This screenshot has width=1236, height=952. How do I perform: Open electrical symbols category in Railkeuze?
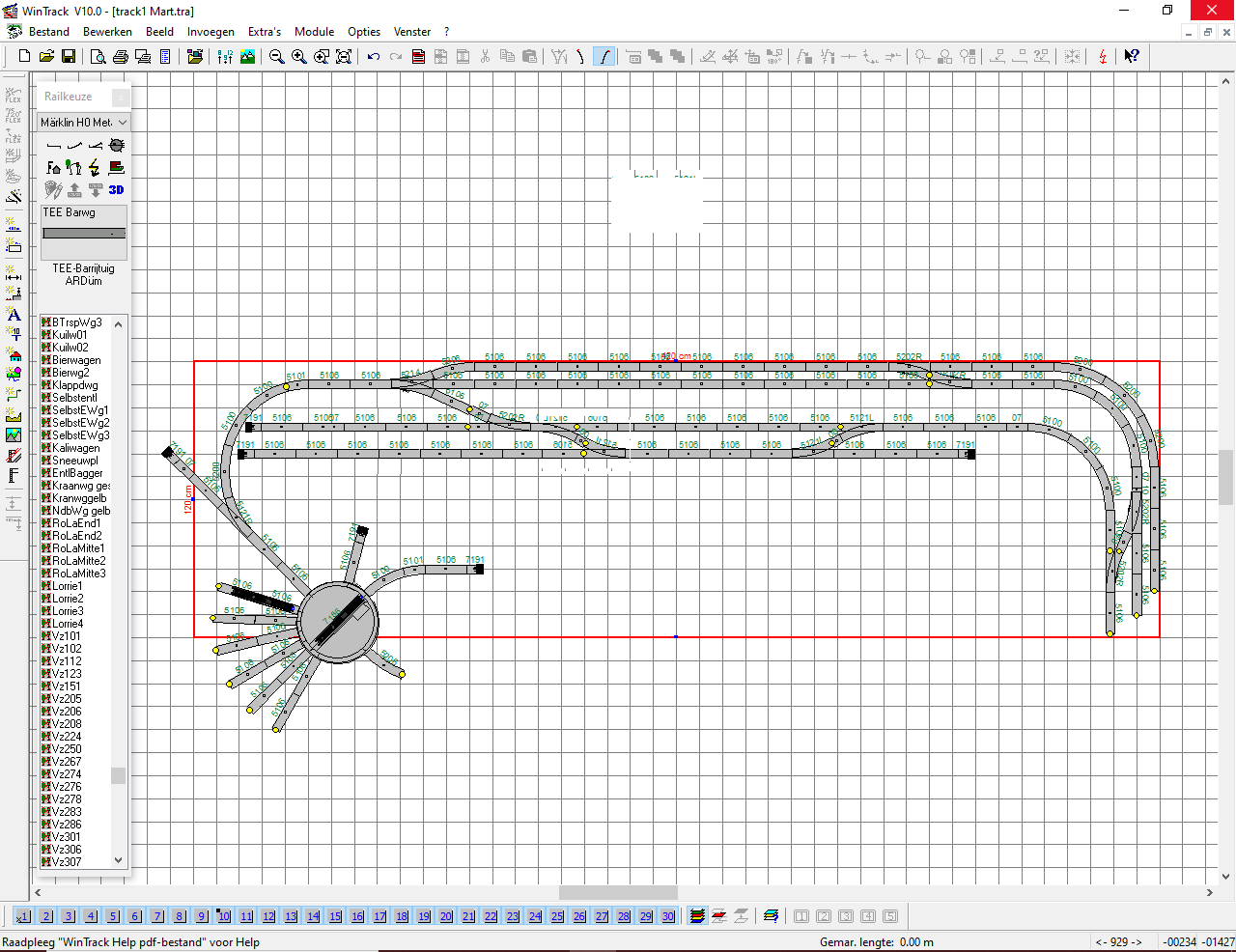(96, 167)
